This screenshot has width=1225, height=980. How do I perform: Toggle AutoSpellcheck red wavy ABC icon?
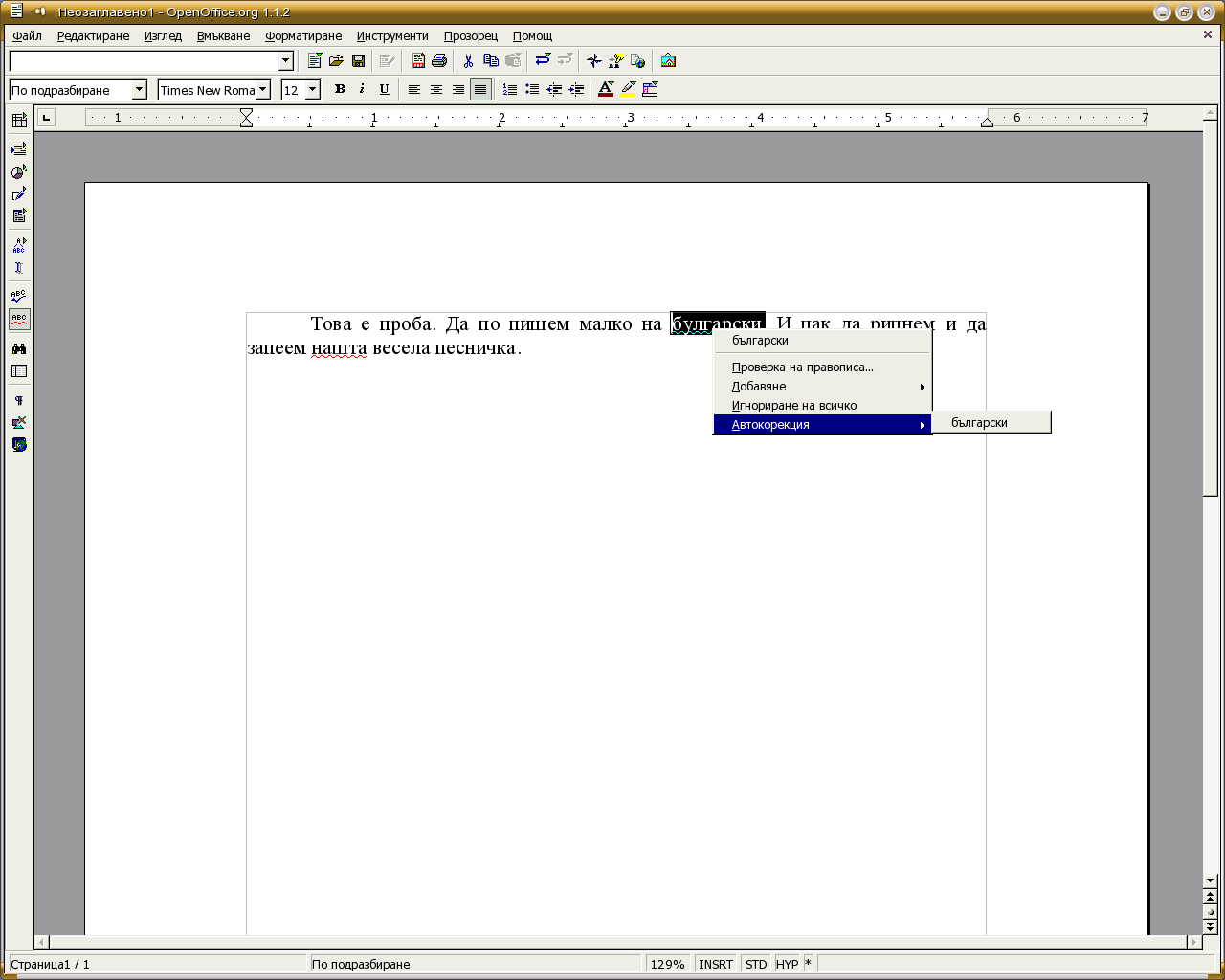click(x=19, y=319)
